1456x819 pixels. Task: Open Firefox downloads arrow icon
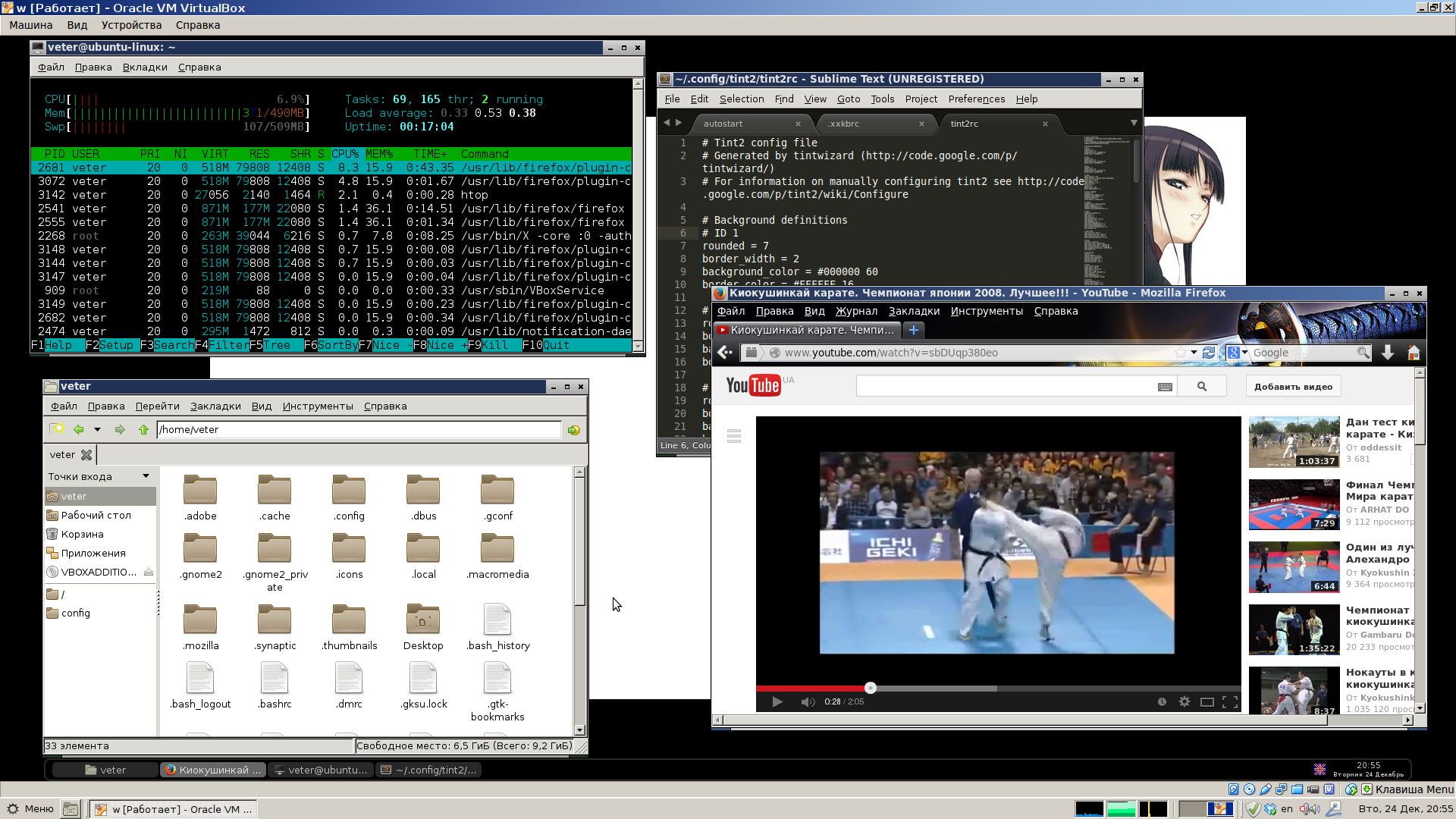click(1388, 353)
